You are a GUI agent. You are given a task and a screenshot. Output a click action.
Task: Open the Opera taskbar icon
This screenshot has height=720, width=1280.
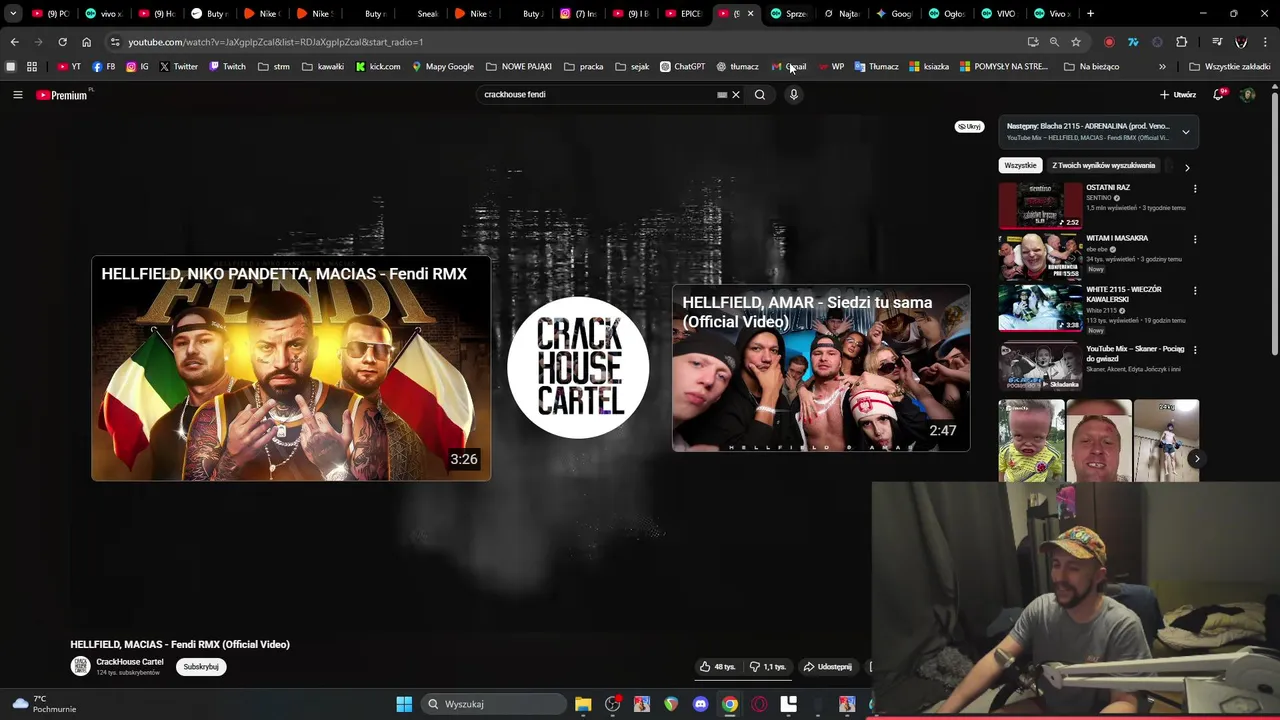coord(759,704)
